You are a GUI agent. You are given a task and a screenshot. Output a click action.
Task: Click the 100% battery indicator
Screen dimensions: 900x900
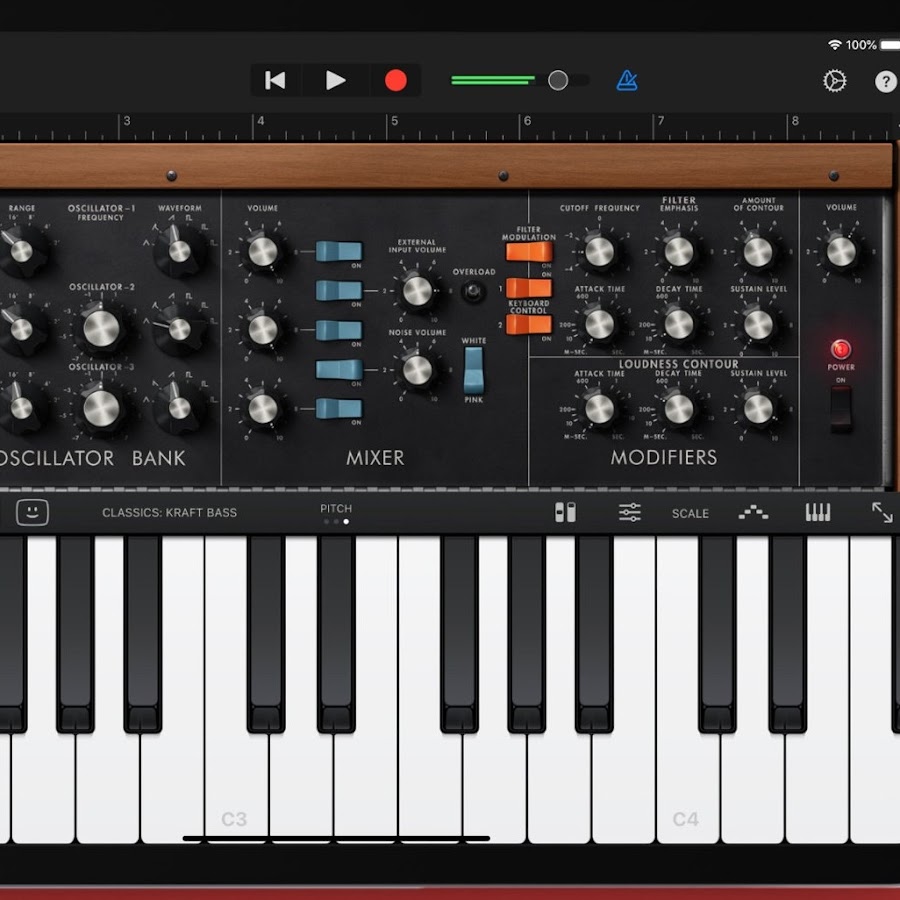point(872,45)
